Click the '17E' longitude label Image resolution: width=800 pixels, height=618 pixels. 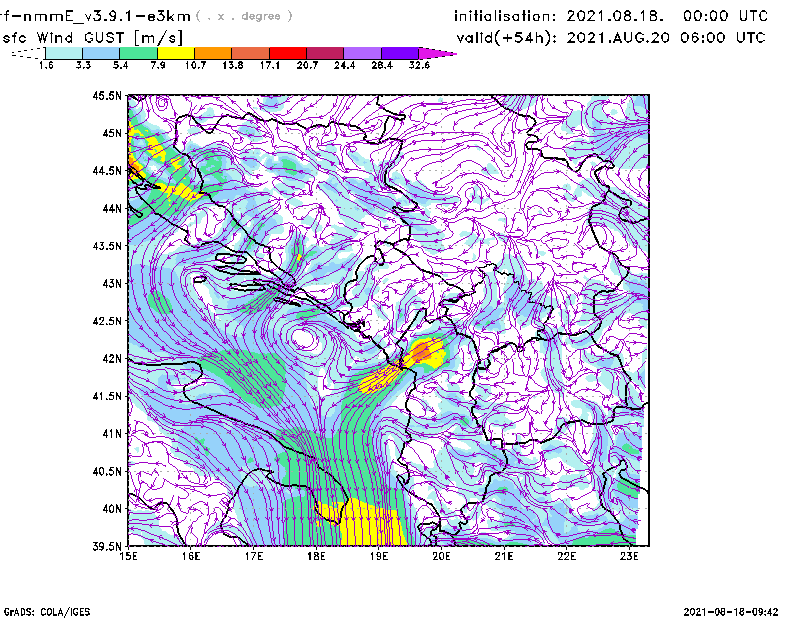click(254, 556)
